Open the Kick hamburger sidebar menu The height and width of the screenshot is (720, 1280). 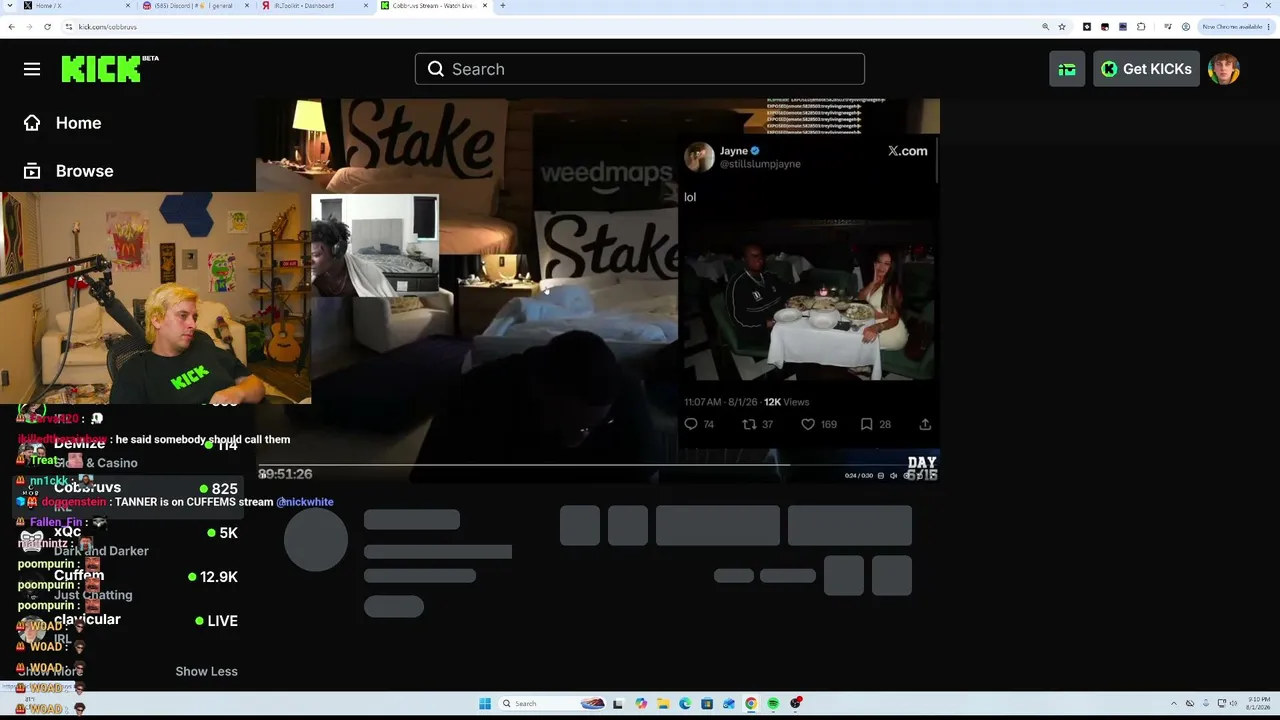tap(32, 69)
